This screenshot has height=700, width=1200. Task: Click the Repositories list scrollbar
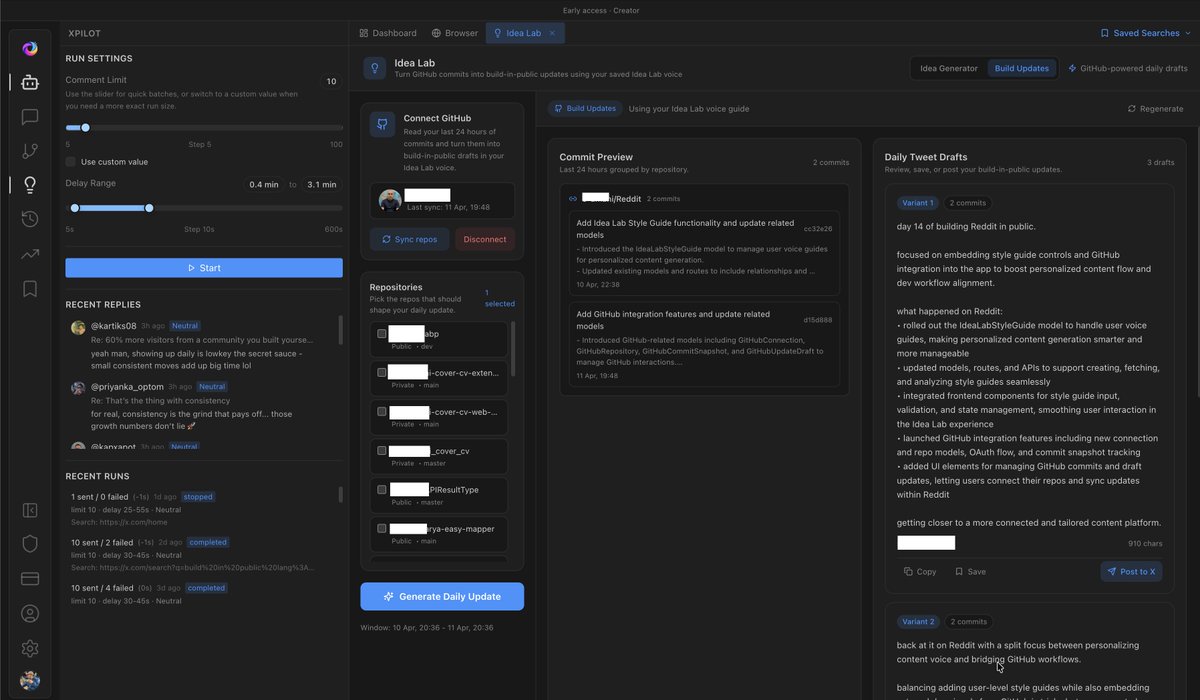point(514,348)
